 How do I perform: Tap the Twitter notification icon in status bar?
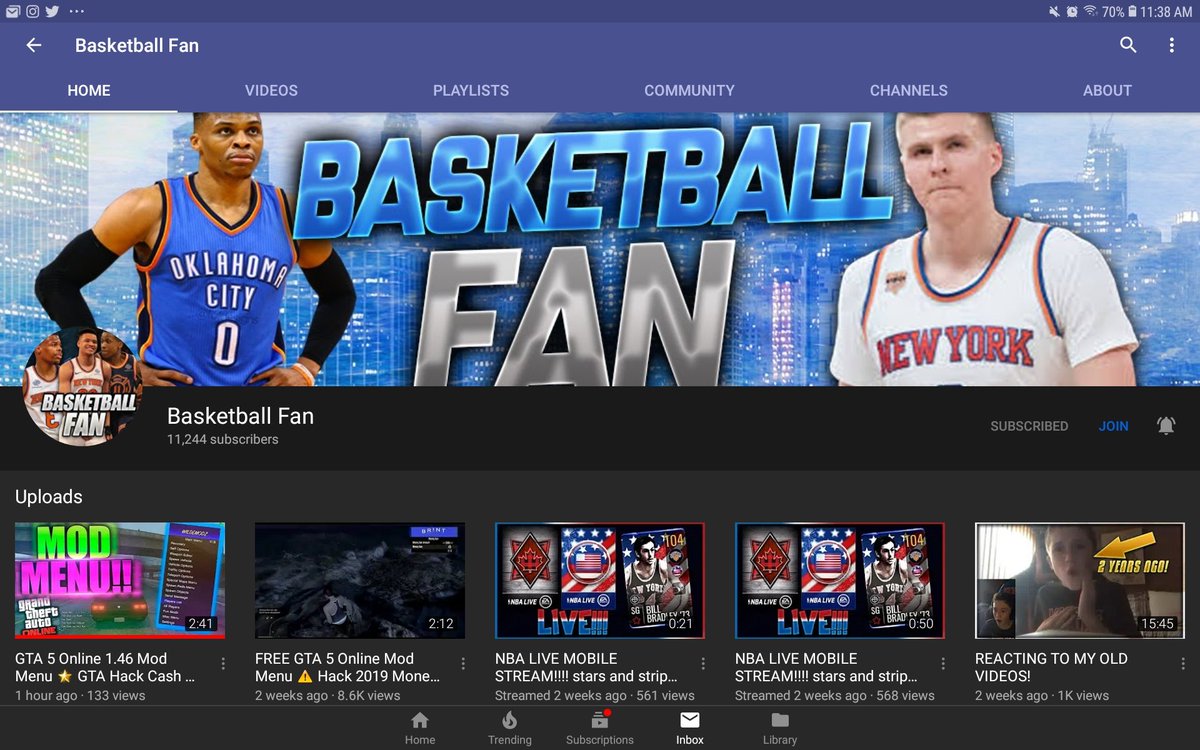(x=52, y=11)
